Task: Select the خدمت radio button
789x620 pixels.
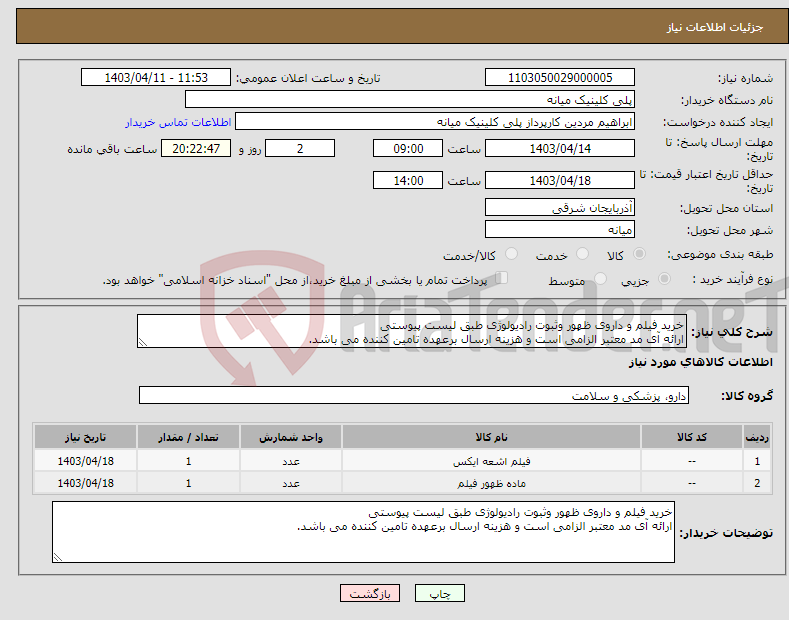Action: (582, 254)
